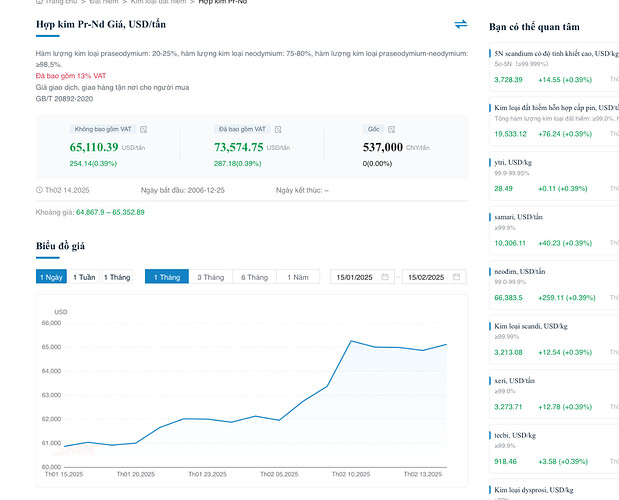Open the 'neodim, USD/tấn' item
This screenshot has width=619, height=500.
520,271
